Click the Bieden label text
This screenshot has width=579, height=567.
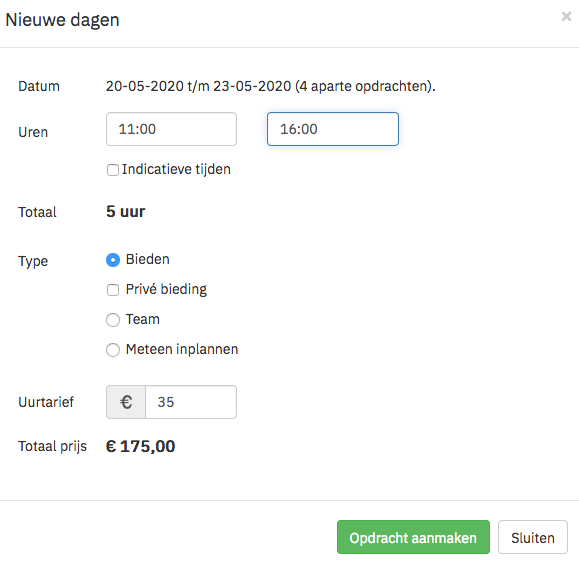(148, 260)
